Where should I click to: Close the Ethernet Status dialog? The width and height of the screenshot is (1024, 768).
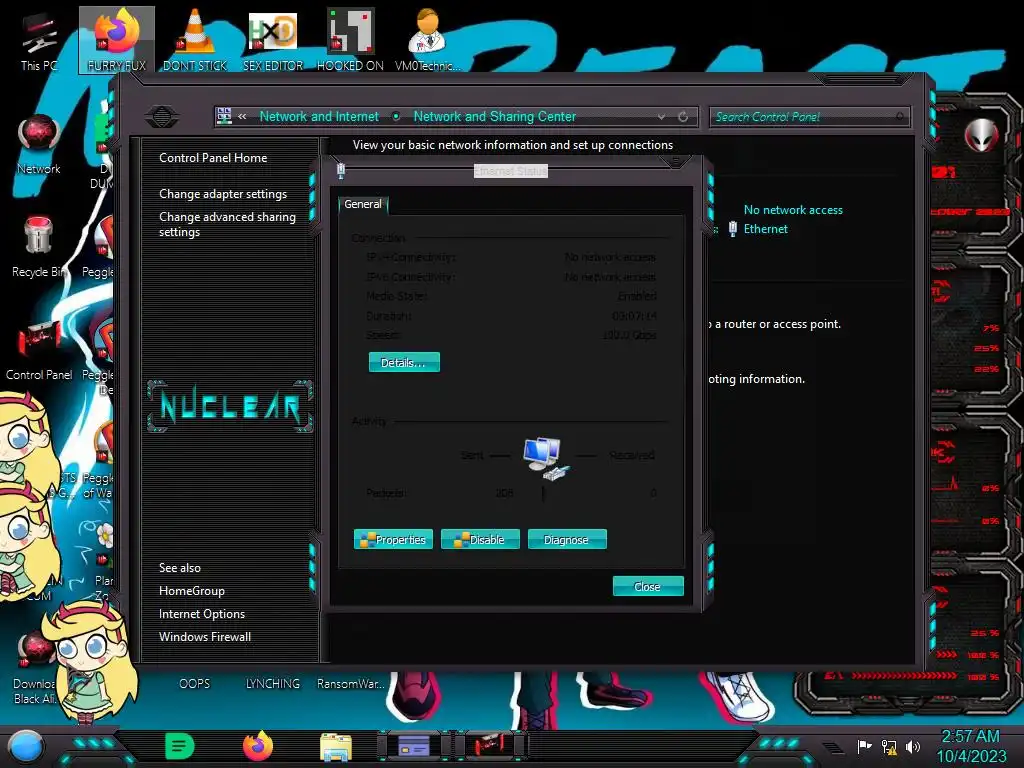pyautogui.click(x=648, y=586)
